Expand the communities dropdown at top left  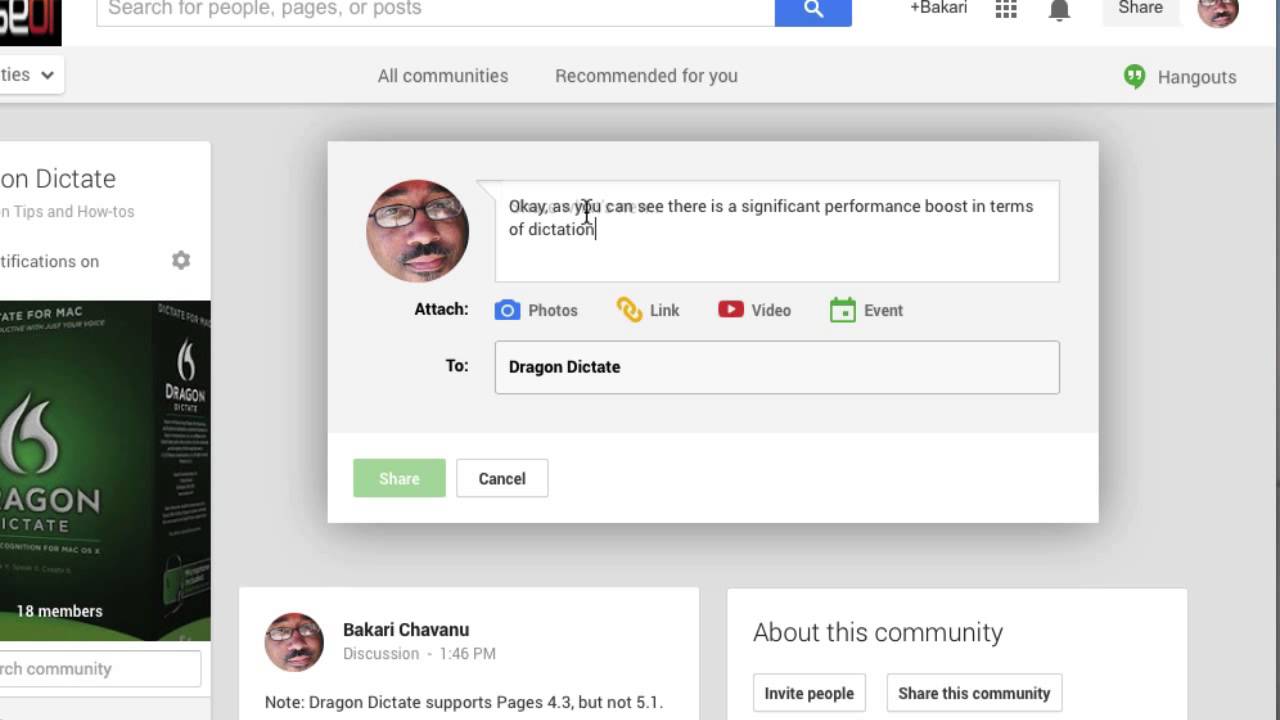pos(30,75)
